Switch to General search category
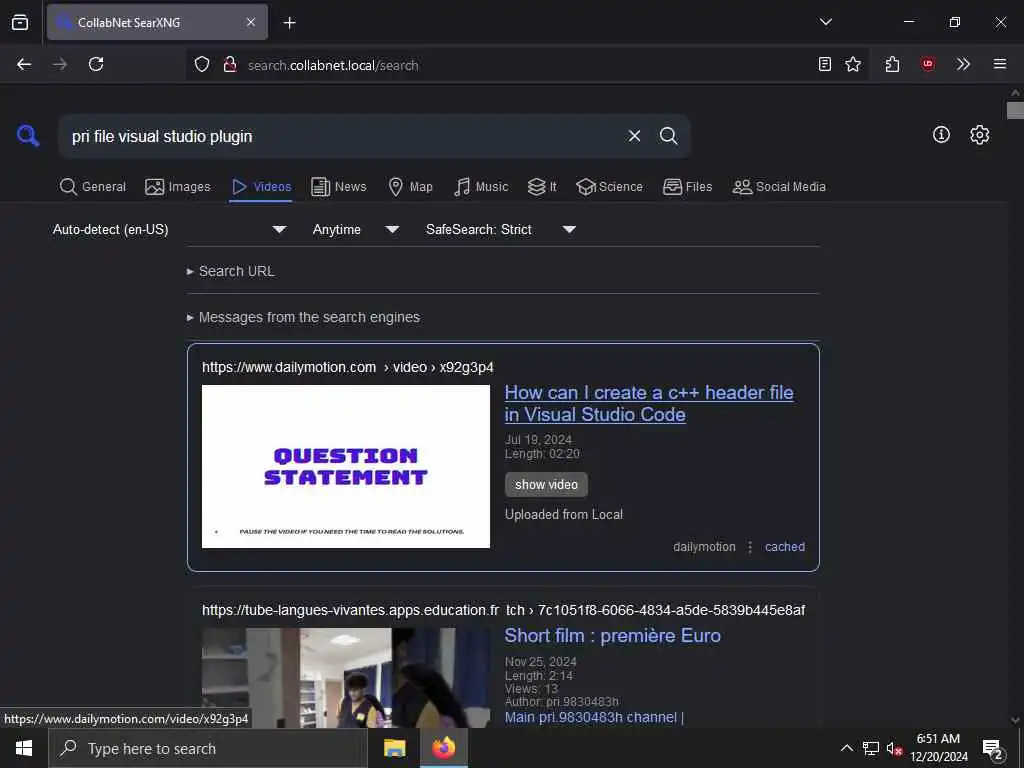The image size is (1024, 768). pos(93,187)
